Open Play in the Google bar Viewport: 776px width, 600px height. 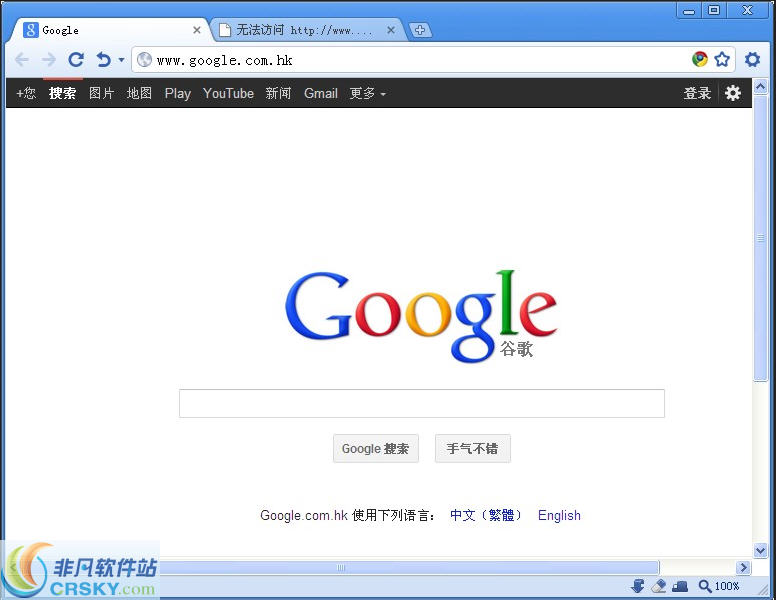[x=178, y=93]
